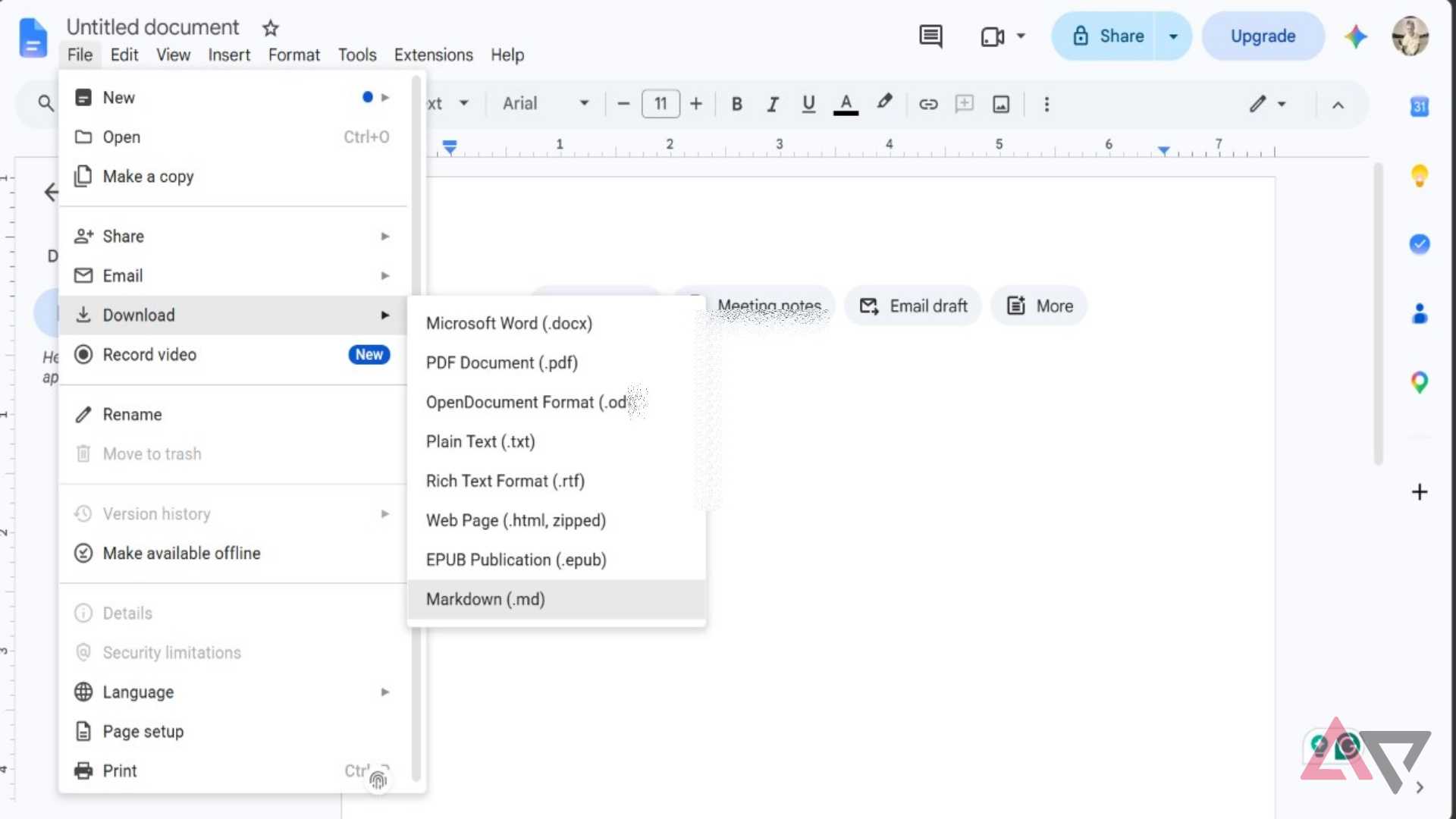Image resolution: width=1456 pixels, height=819 pixels.
Task: Download as Microsoft Word (.docx)
Action: (x=557, y=324)
